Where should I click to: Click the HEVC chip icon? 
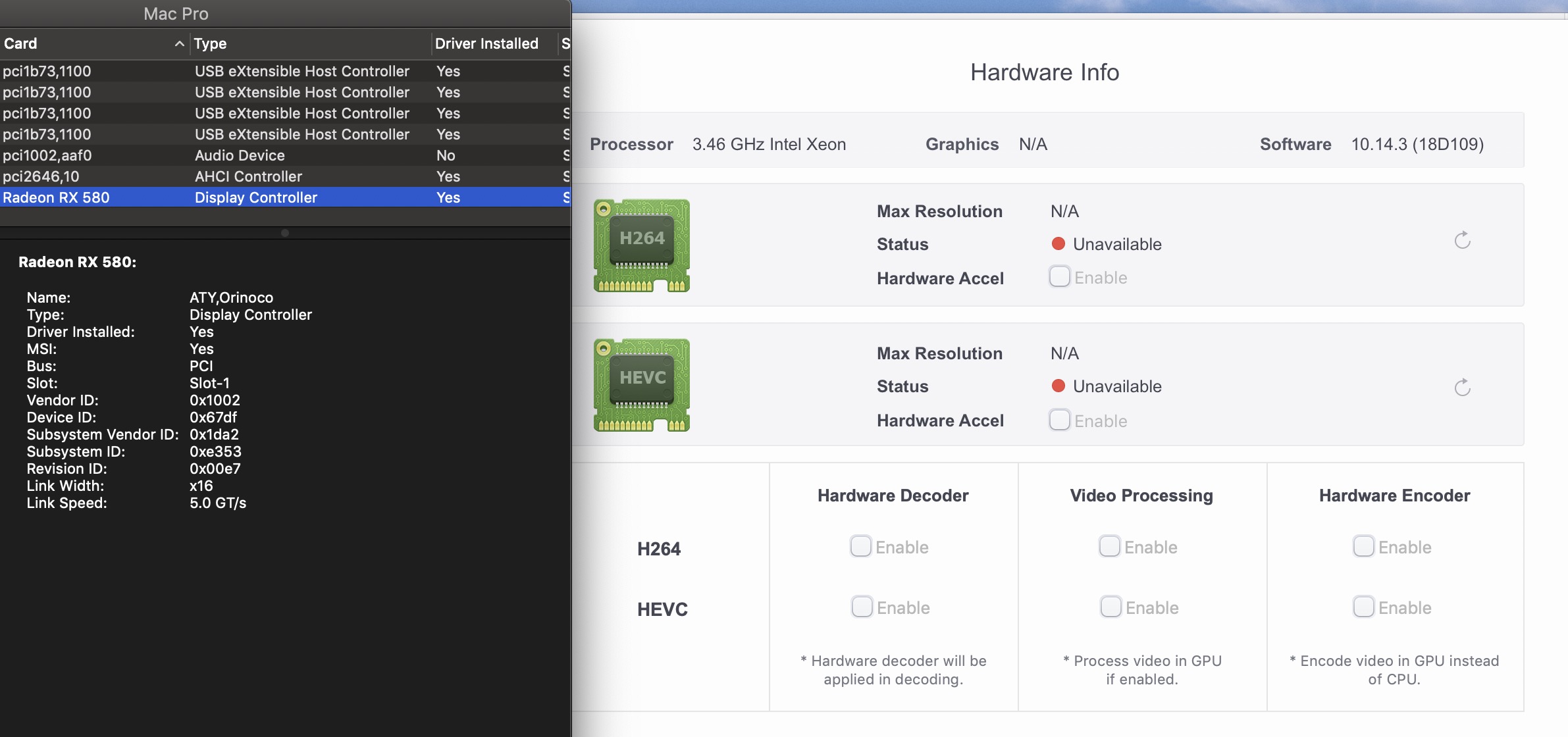point(641,385)
